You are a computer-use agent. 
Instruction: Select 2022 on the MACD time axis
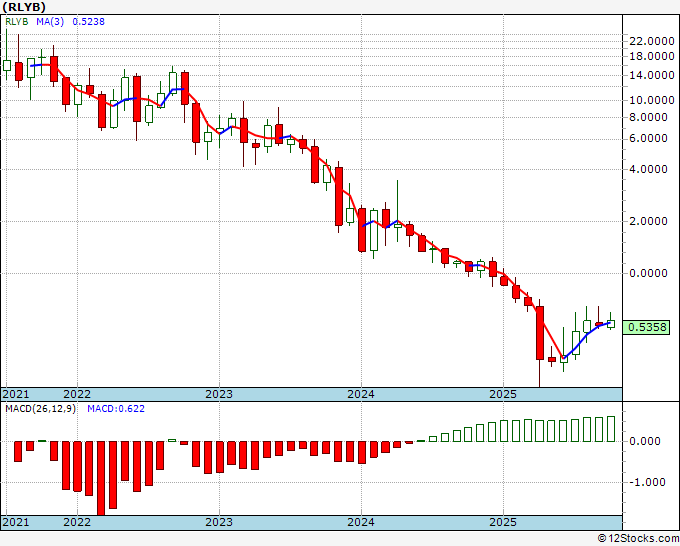pos(77,522)
